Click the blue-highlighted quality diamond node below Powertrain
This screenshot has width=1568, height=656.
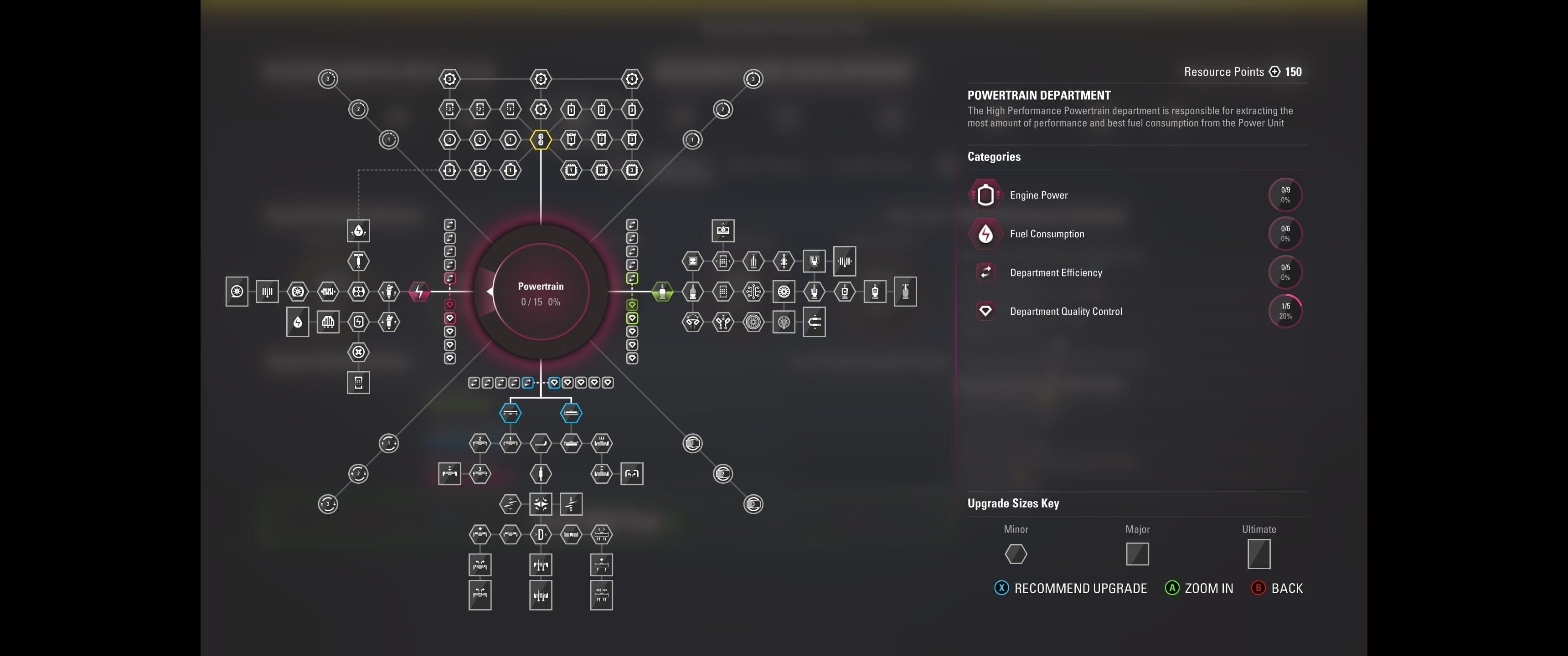tap(554, 383)
